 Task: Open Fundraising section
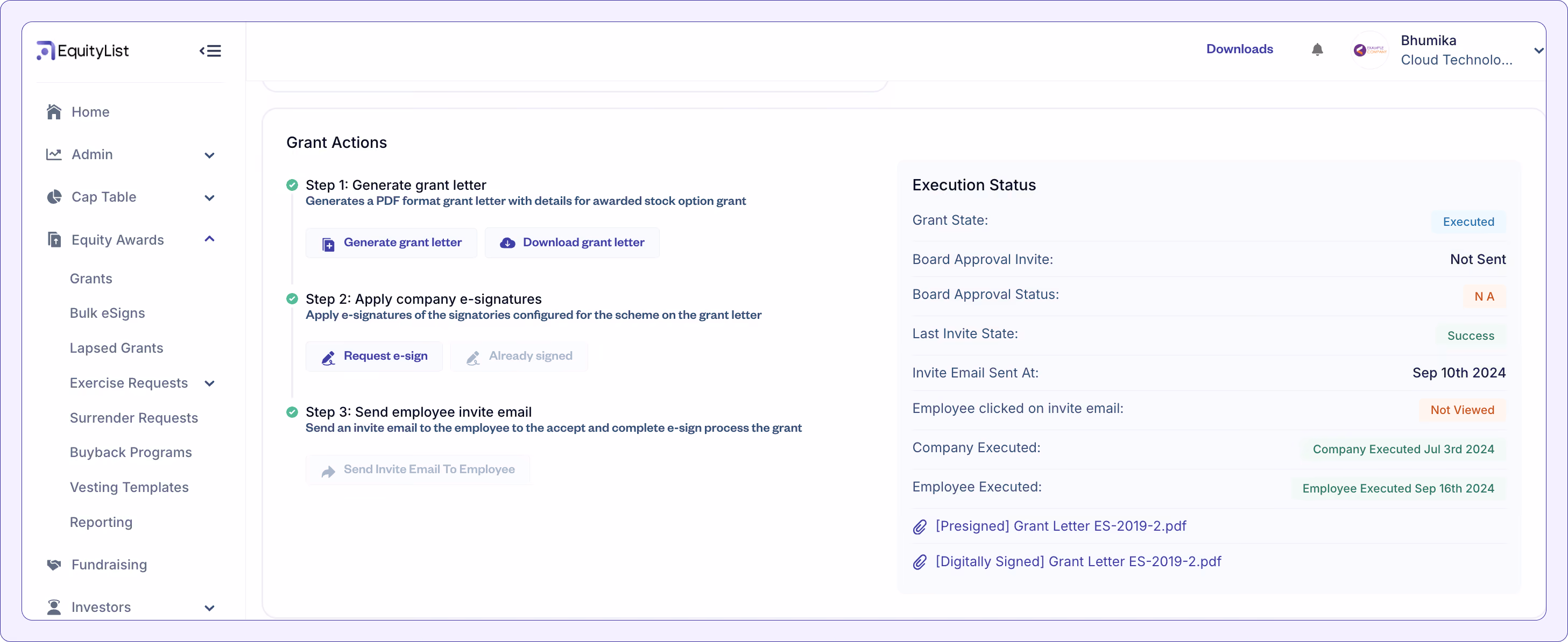pyautogui.click(x=110, y=565)
